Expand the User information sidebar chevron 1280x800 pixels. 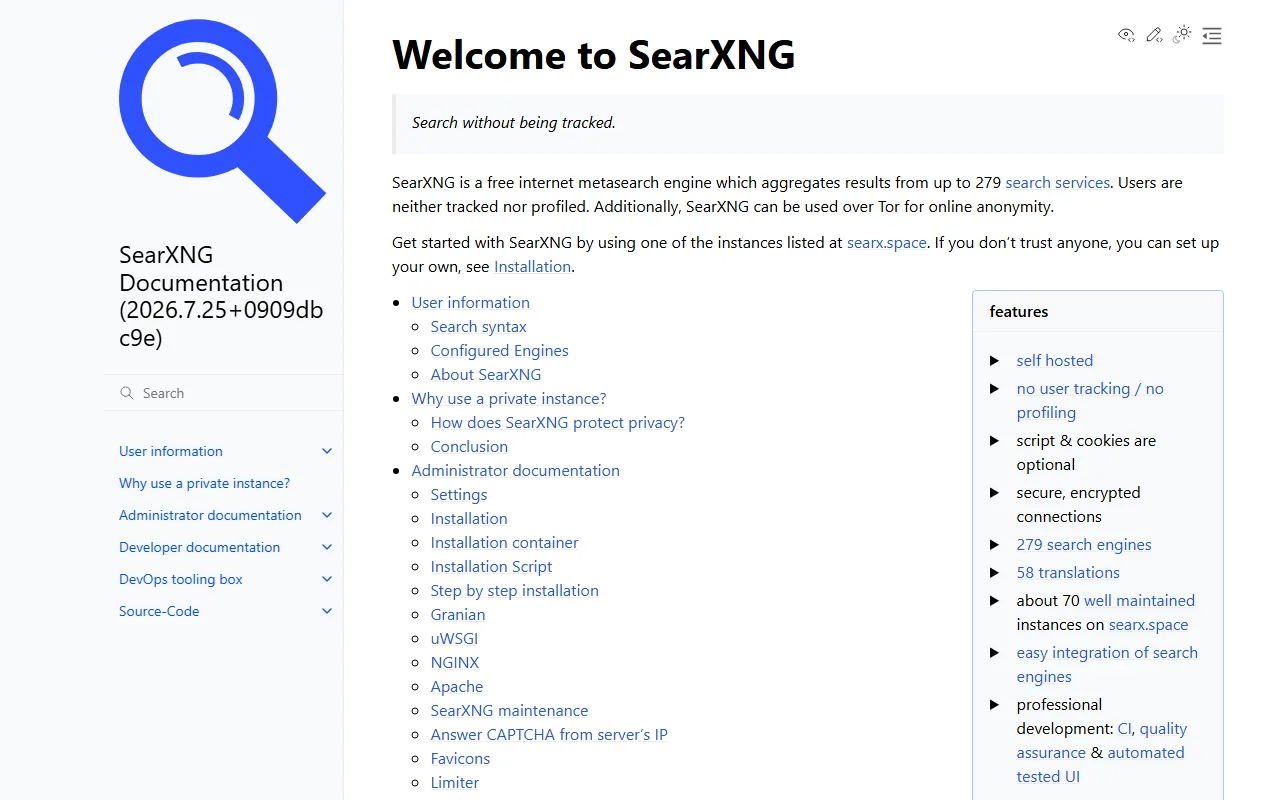[327, 451]
